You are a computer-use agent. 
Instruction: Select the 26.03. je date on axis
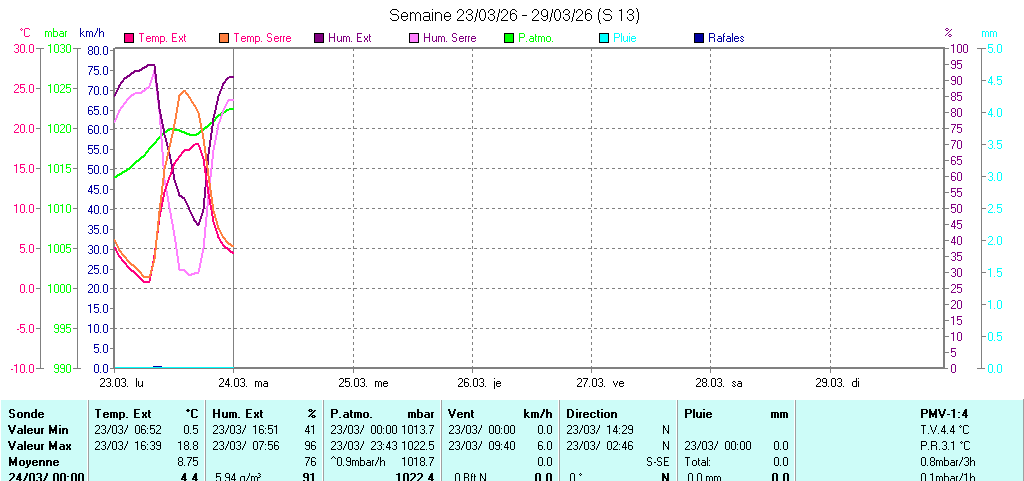coord(479,383)
